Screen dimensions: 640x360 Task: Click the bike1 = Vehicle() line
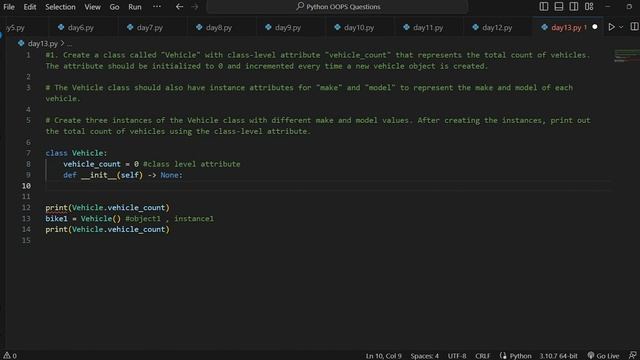(x=129, y=219)
